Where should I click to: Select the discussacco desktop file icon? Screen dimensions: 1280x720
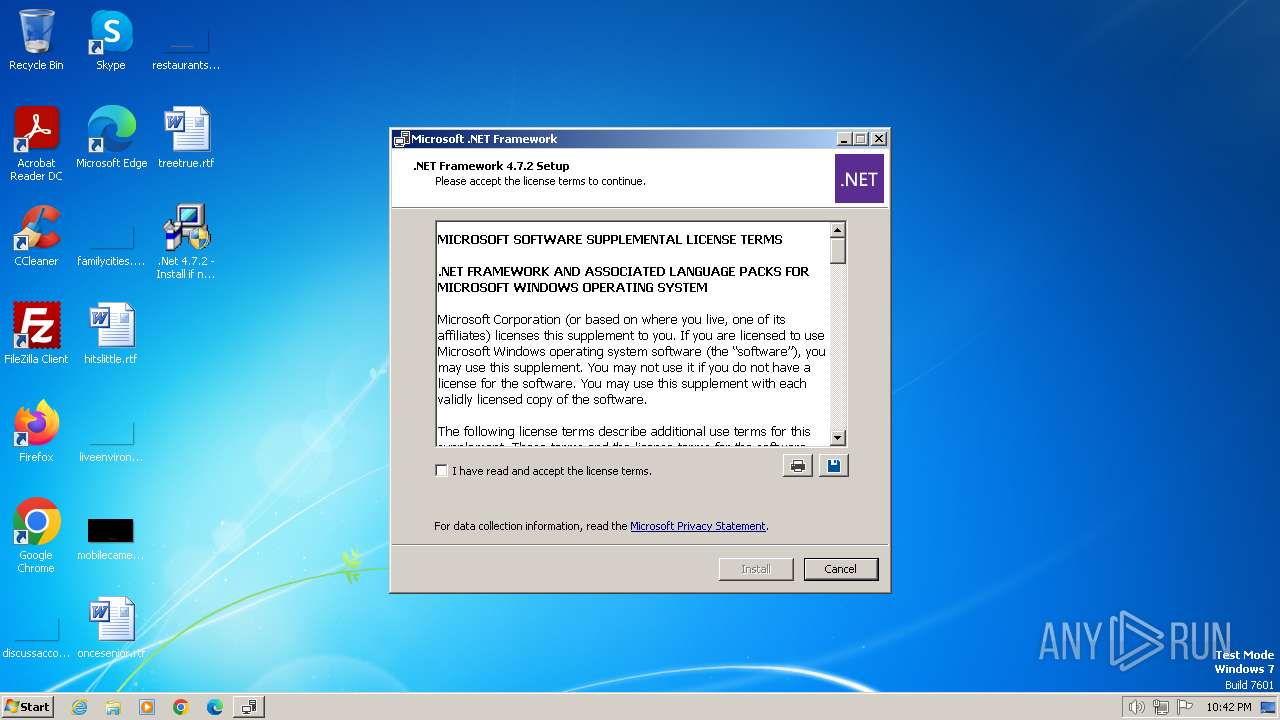coord(36,638)
